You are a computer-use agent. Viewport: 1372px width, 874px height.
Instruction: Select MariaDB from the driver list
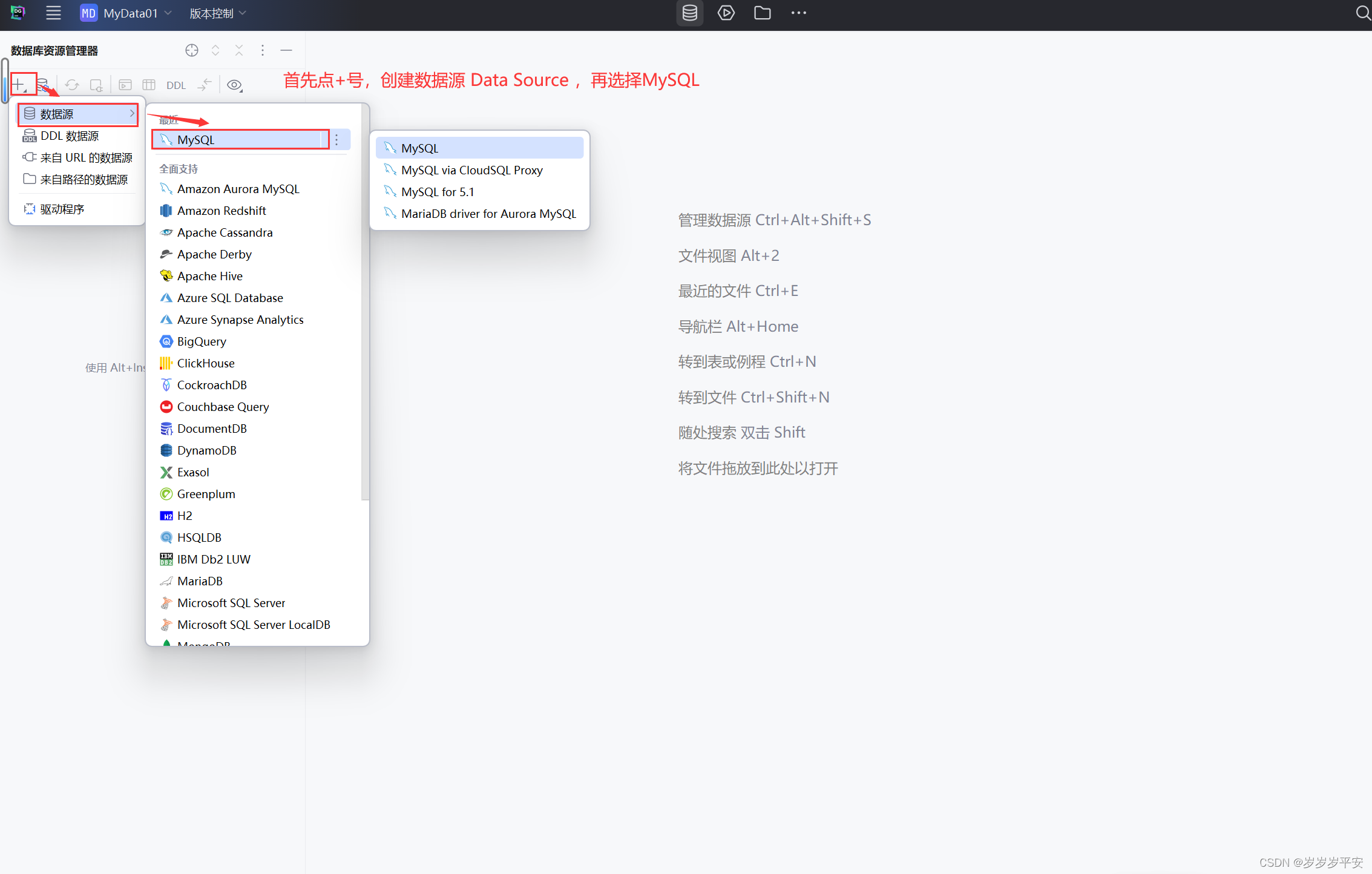point(200,580)
